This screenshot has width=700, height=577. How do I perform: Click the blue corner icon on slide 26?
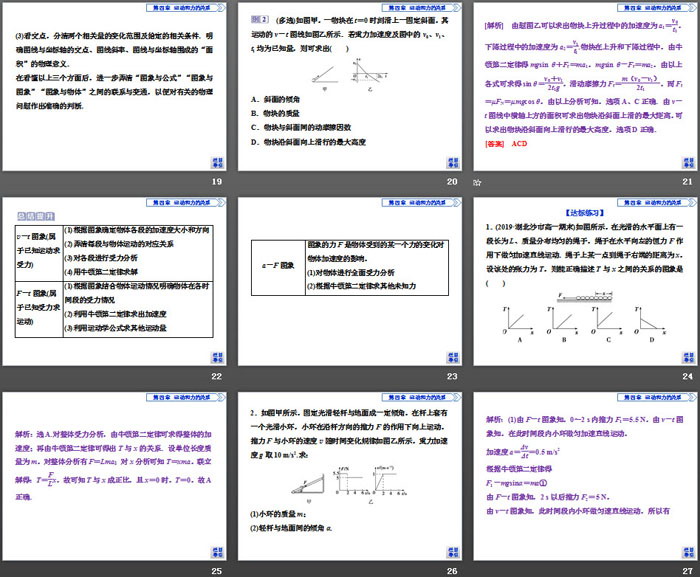click(453, 552)
